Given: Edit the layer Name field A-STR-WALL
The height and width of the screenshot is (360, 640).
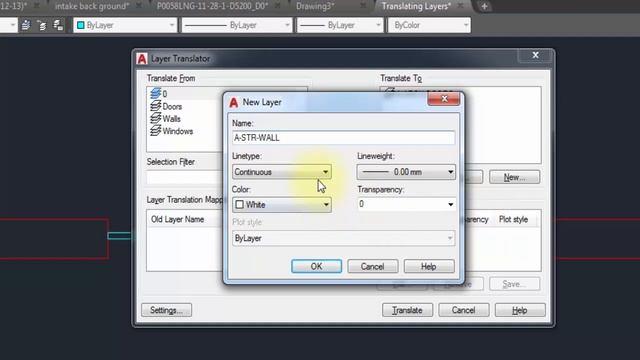Looking at the screenshot, I should [x=343, y=138].
